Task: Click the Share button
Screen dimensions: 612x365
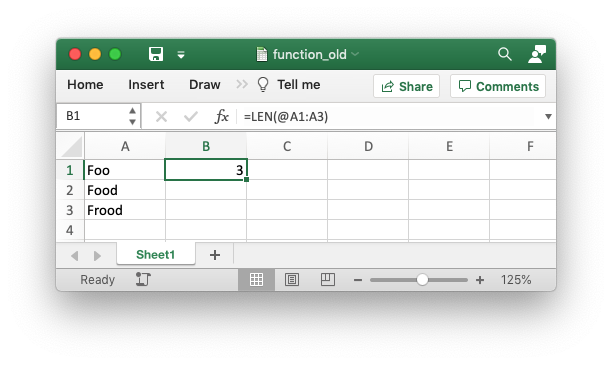Action: pyautogui.click(x=406, y=86)
